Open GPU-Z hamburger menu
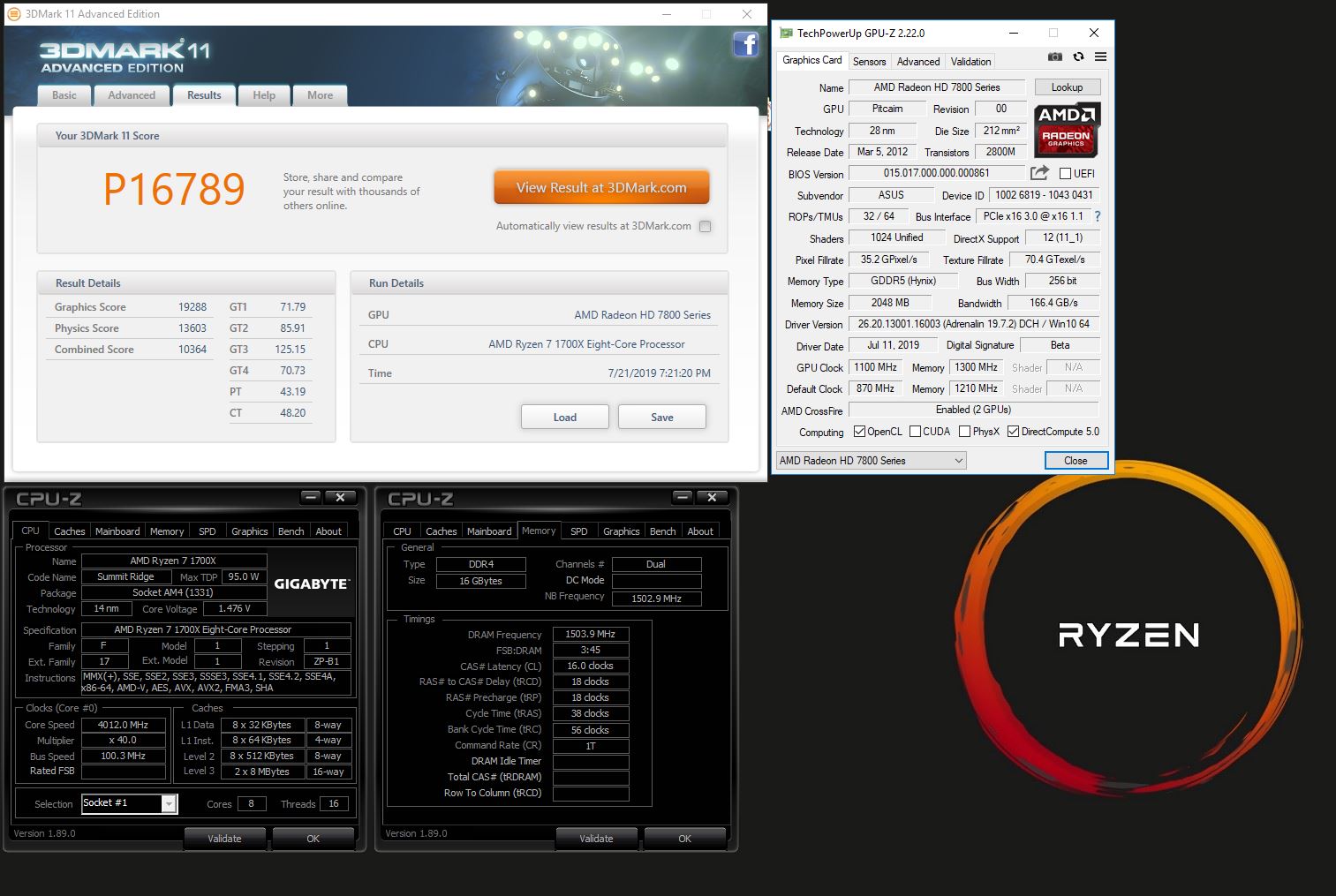Viewport: 1336px width, 896px height. coord(1100,56)
